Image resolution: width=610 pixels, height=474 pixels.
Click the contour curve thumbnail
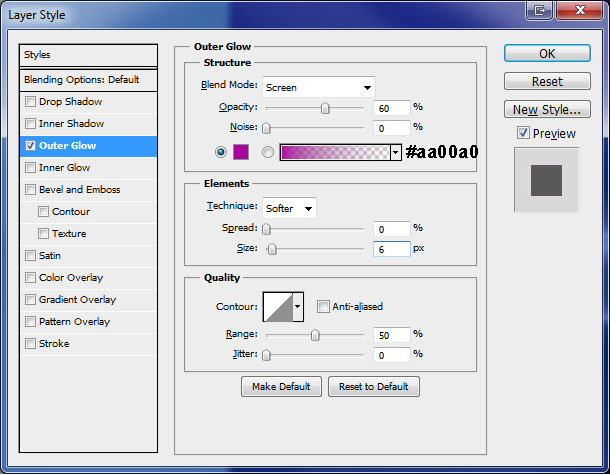277,307
